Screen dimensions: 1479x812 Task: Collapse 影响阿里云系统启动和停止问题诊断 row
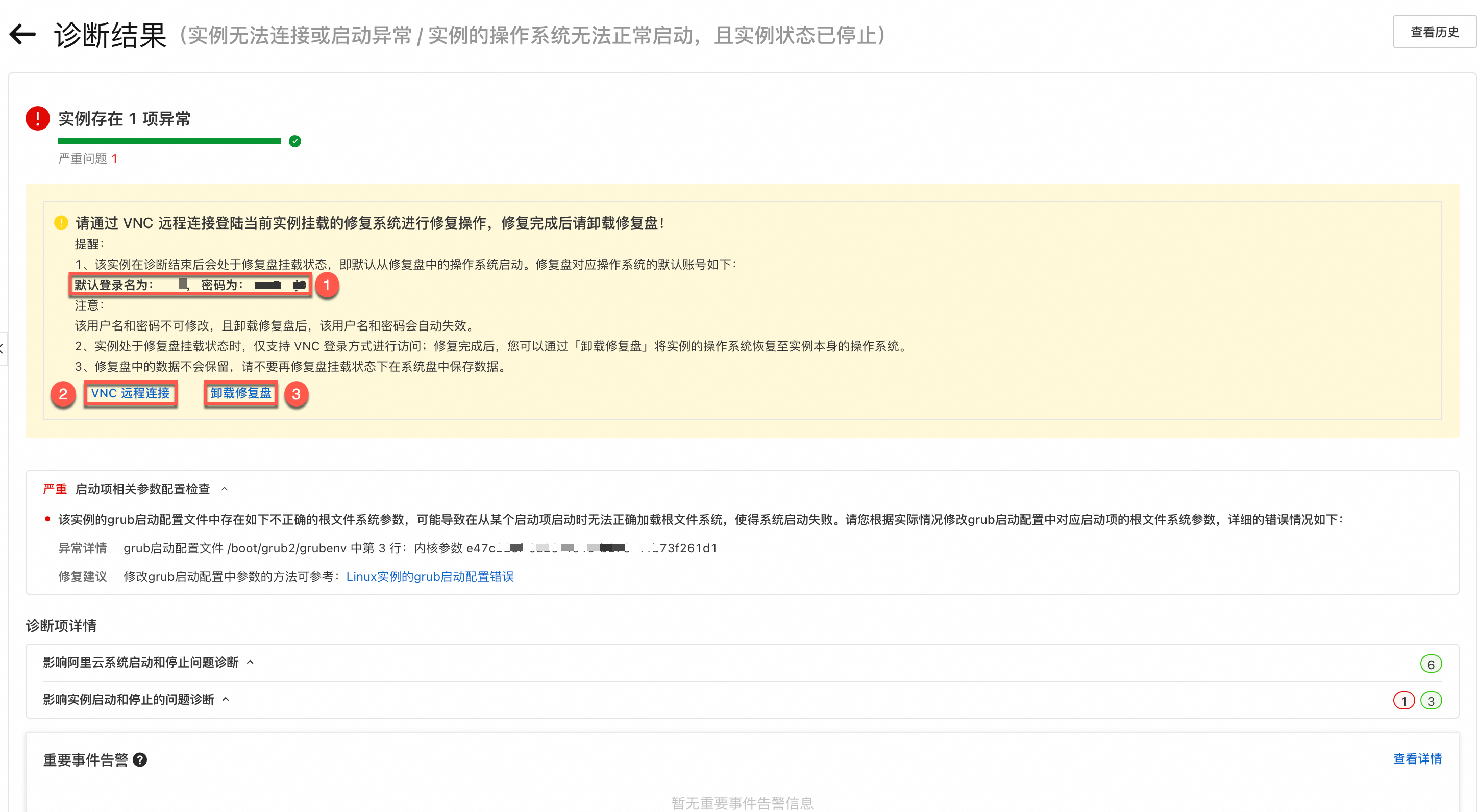pyautogui.click(x=250, y=662)
